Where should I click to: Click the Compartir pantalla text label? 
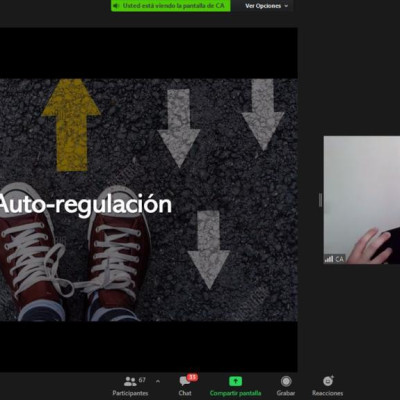tap(235, 393)
